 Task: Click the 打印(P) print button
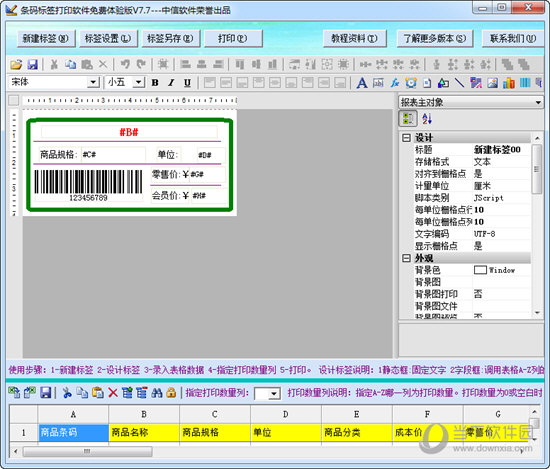coord(233,38)
